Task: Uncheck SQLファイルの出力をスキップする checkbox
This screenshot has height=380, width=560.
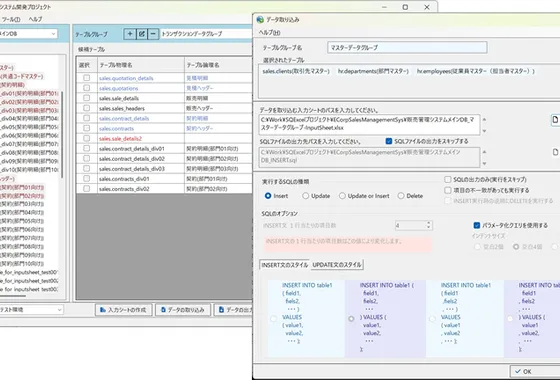Action: click(x=389, y=141)
